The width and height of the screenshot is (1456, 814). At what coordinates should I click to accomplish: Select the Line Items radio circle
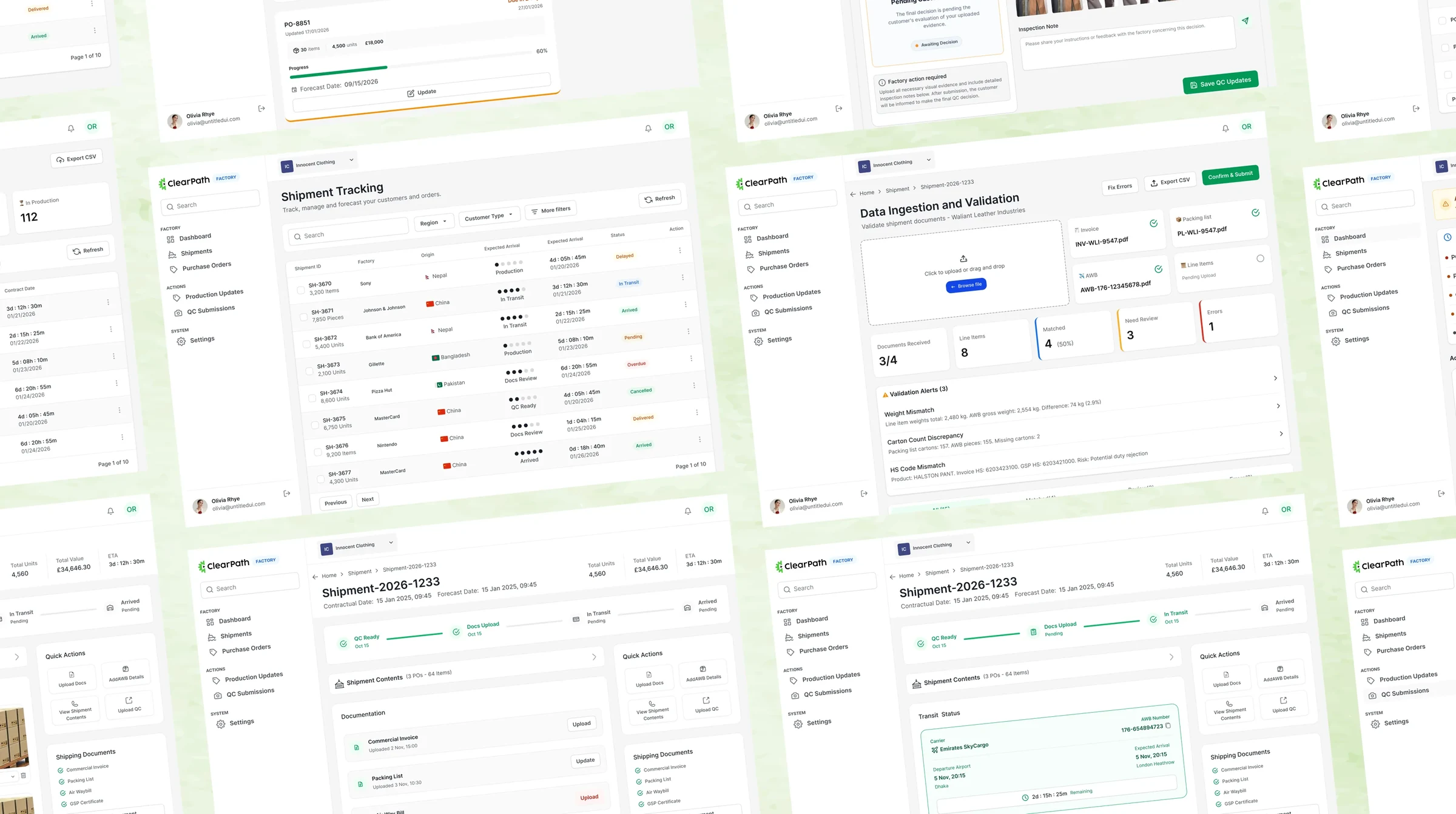[x=1260, y=259]
